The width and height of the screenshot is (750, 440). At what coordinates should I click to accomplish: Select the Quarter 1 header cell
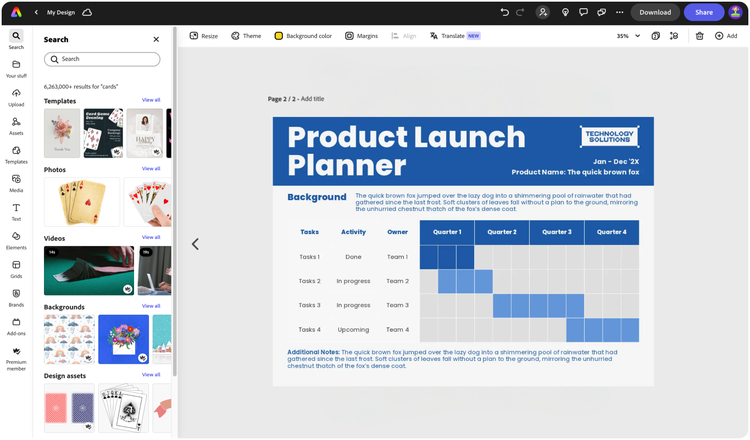(x=447, y=232)
